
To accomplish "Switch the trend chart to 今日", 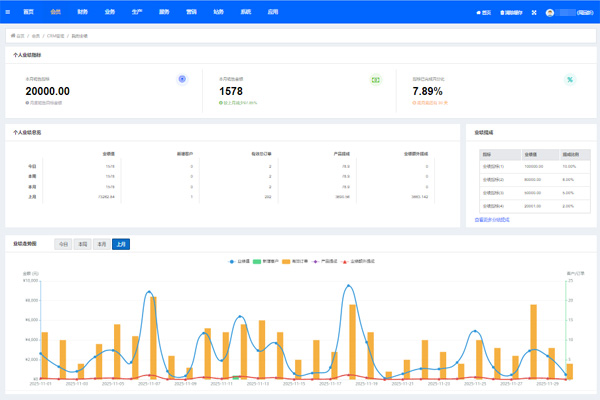I will 63,243.
